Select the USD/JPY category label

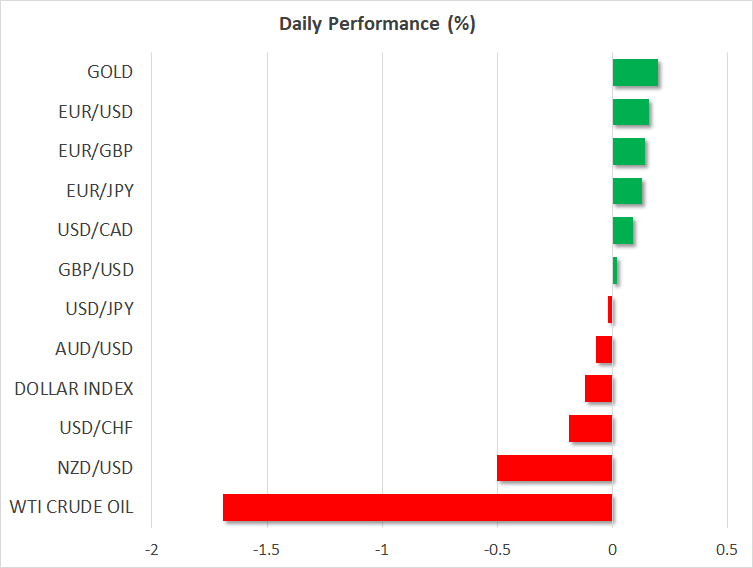pos(99,309)
